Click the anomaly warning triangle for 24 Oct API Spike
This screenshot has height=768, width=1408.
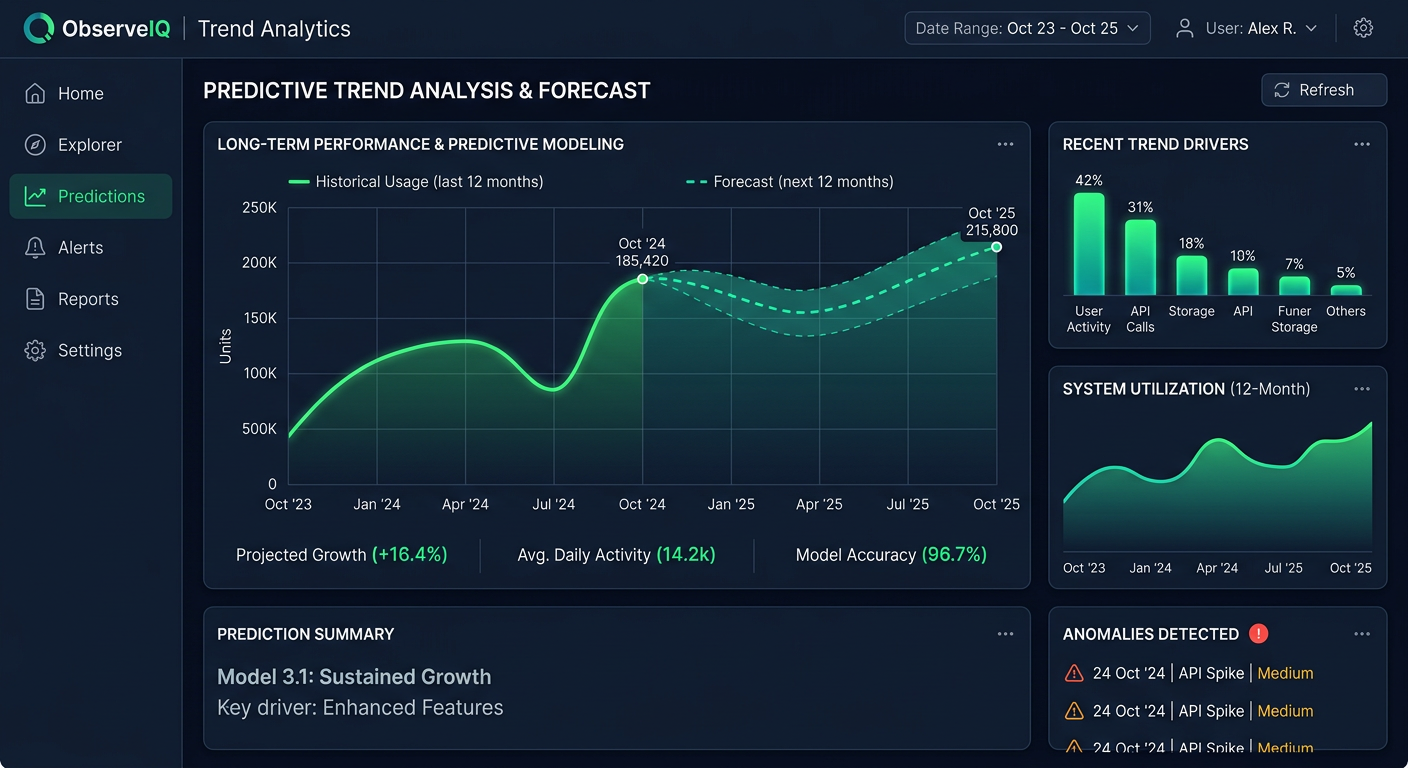(1074, 673)
